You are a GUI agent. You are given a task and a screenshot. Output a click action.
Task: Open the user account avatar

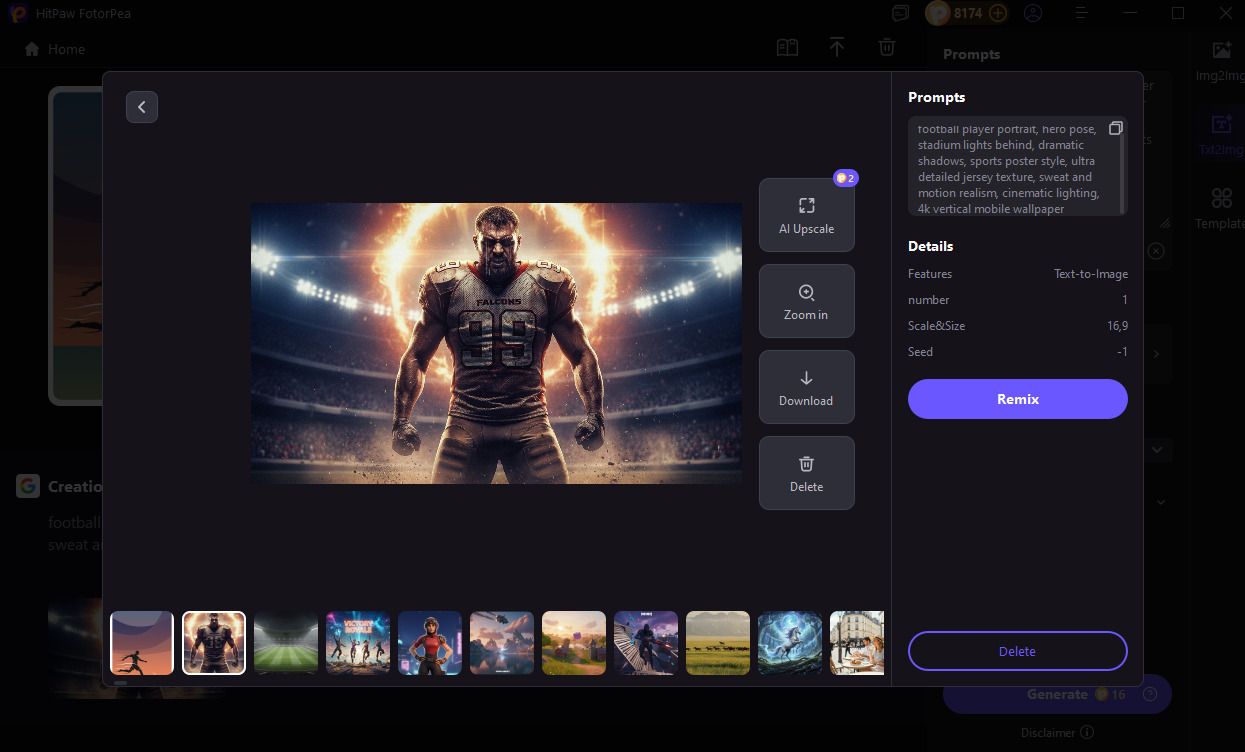(x=1033, y=13)
